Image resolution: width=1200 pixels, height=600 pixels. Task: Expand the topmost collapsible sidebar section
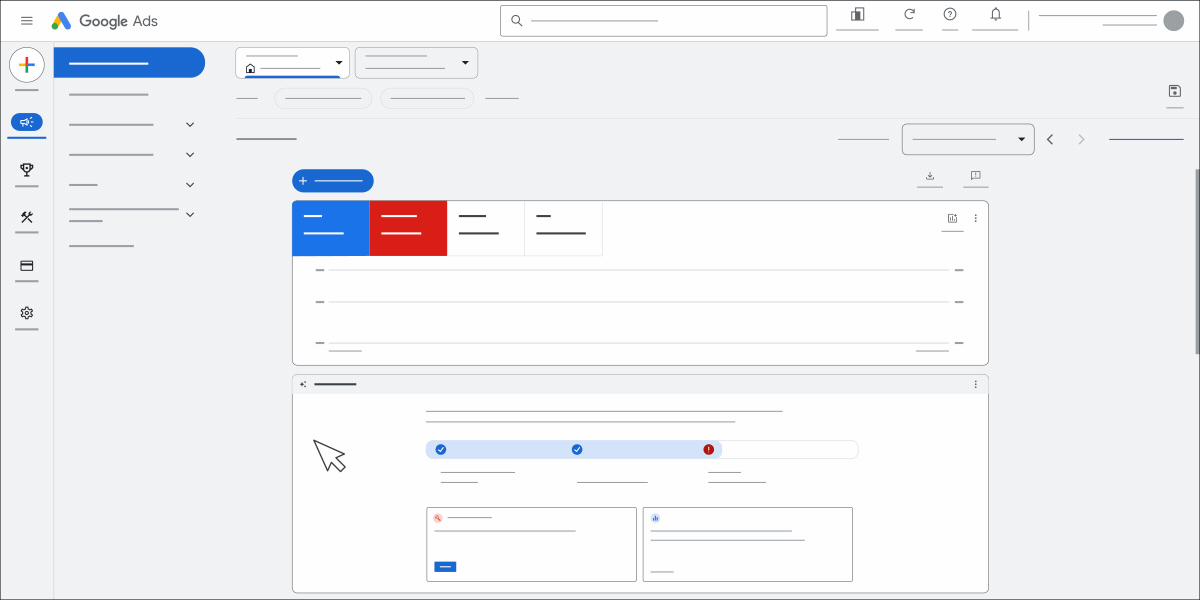(190, 124)
